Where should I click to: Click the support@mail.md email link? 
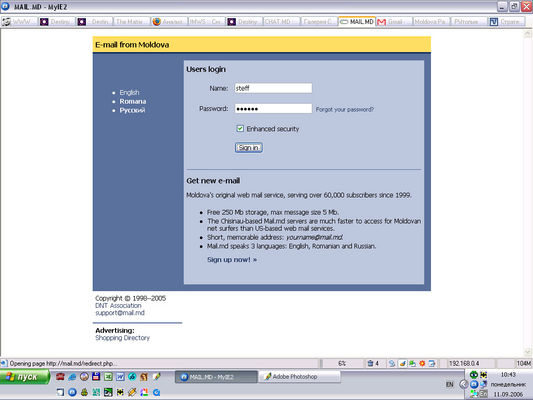click(120, 313)
